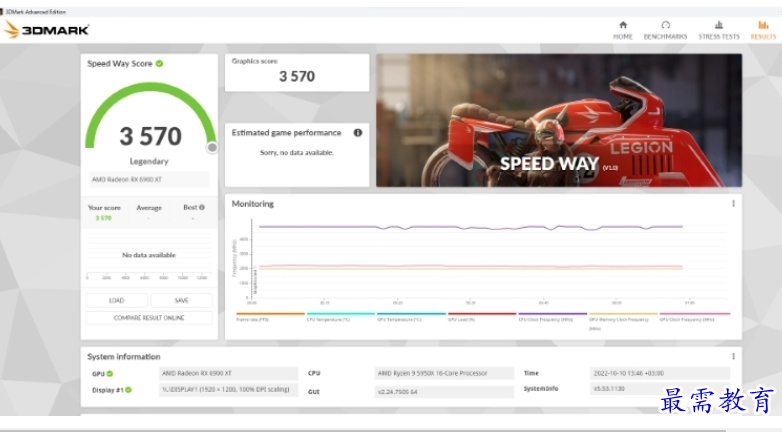Click Compare Result Online
The width and height of the screenshot is (782, 432).
pyautogui.click(x=149, y=318)
